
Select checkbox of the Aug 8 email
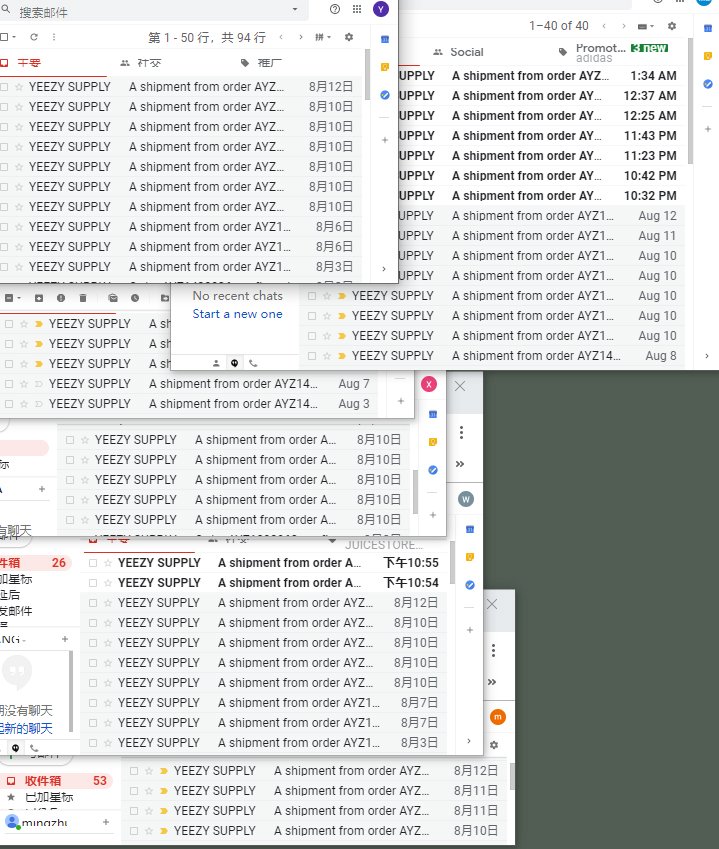click(x=312, y=356)
